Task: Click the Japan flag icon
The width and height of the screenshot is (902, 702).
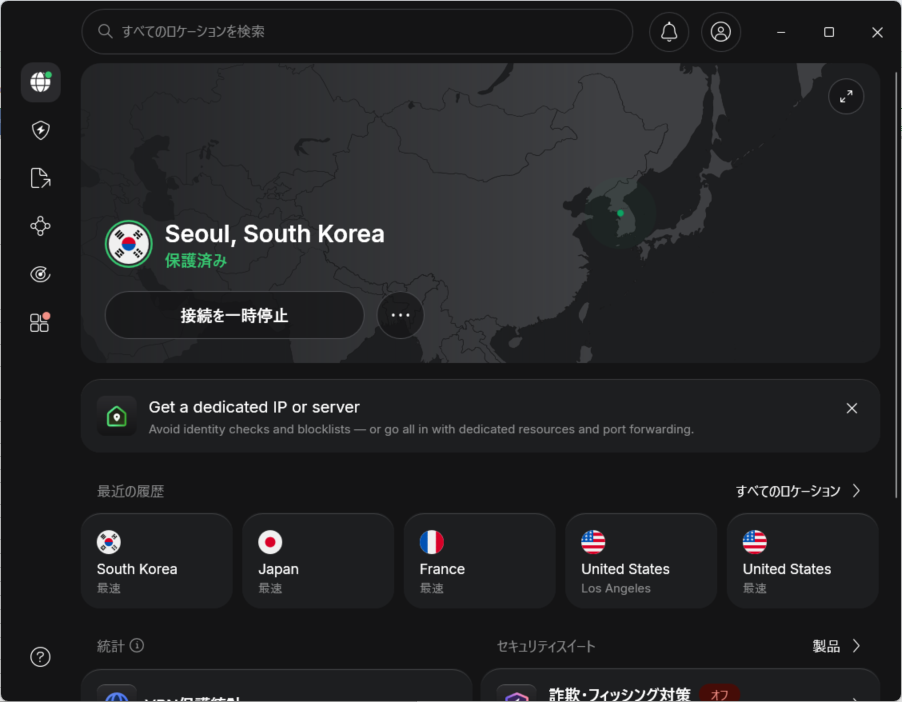Action: [x=270, y=542]
